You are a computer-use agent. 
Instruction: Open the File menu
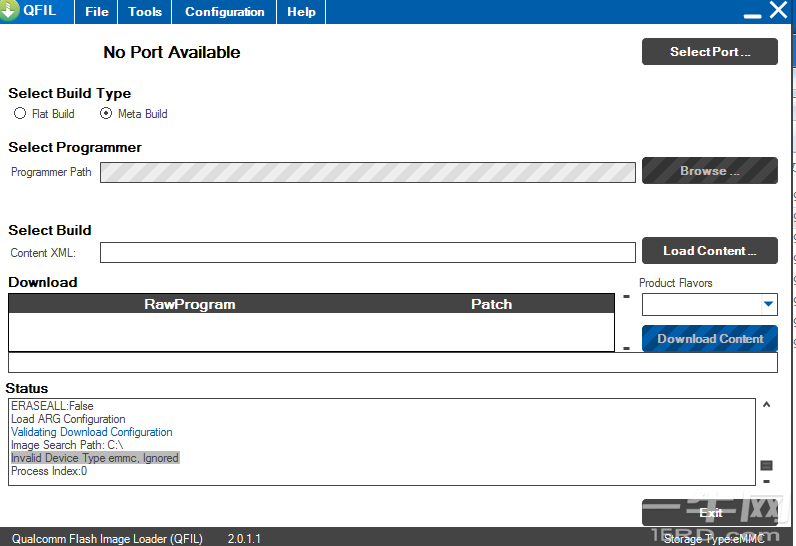coord(97,12)
